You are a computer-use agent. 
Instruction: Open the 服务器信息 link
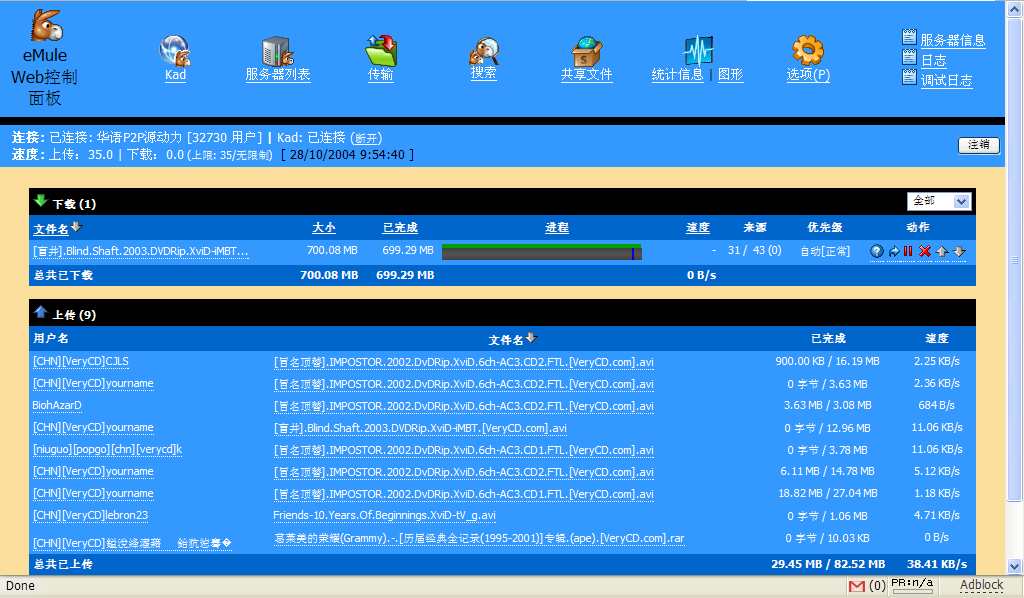click(x=952, y=40)
